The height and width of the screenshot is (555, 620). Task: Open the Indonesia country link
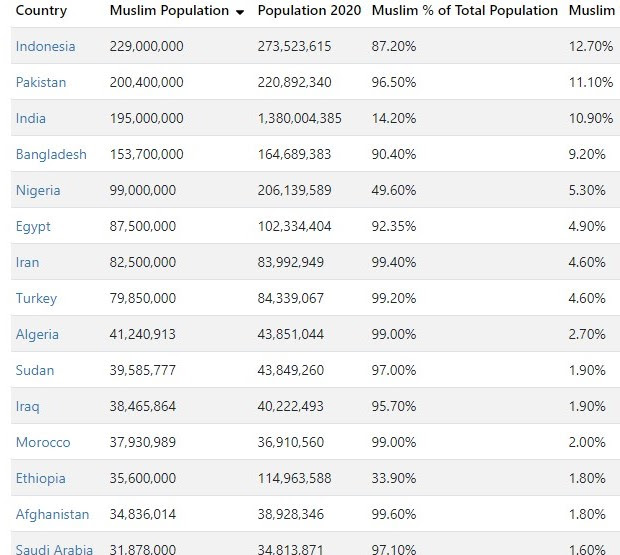point(45,47)
